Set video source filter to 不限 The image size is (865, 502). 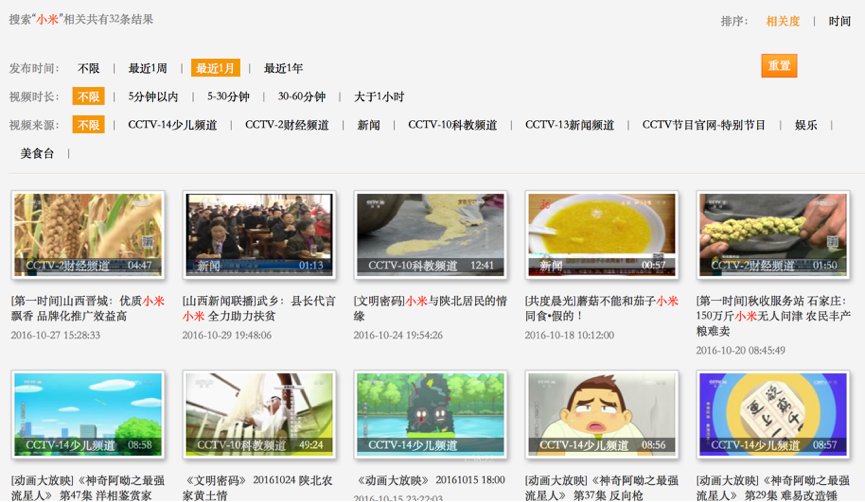click(88, 125)
